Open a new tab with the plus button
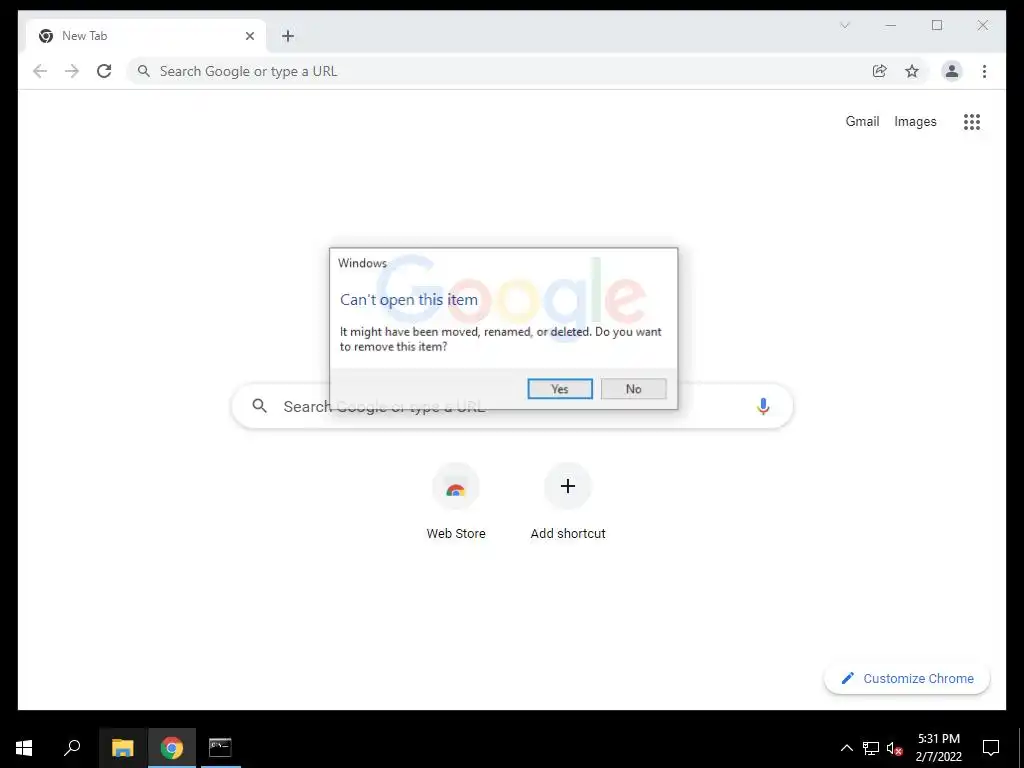This screenshot has height=768, width=1024. pos(288,36)
